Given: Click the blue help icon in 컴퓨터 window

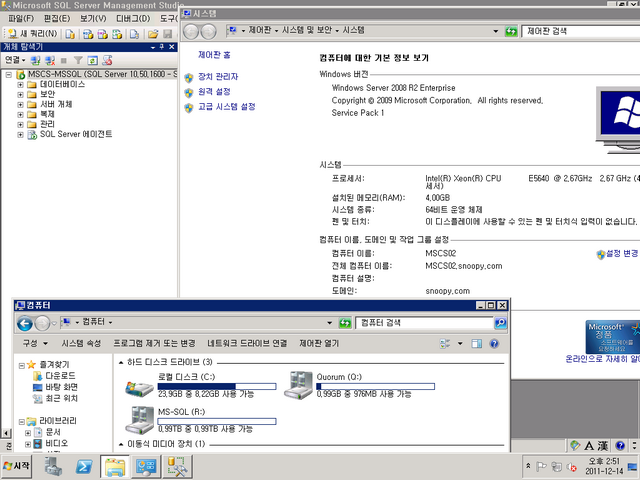Looking at the screenshot, I should point(494,344).
